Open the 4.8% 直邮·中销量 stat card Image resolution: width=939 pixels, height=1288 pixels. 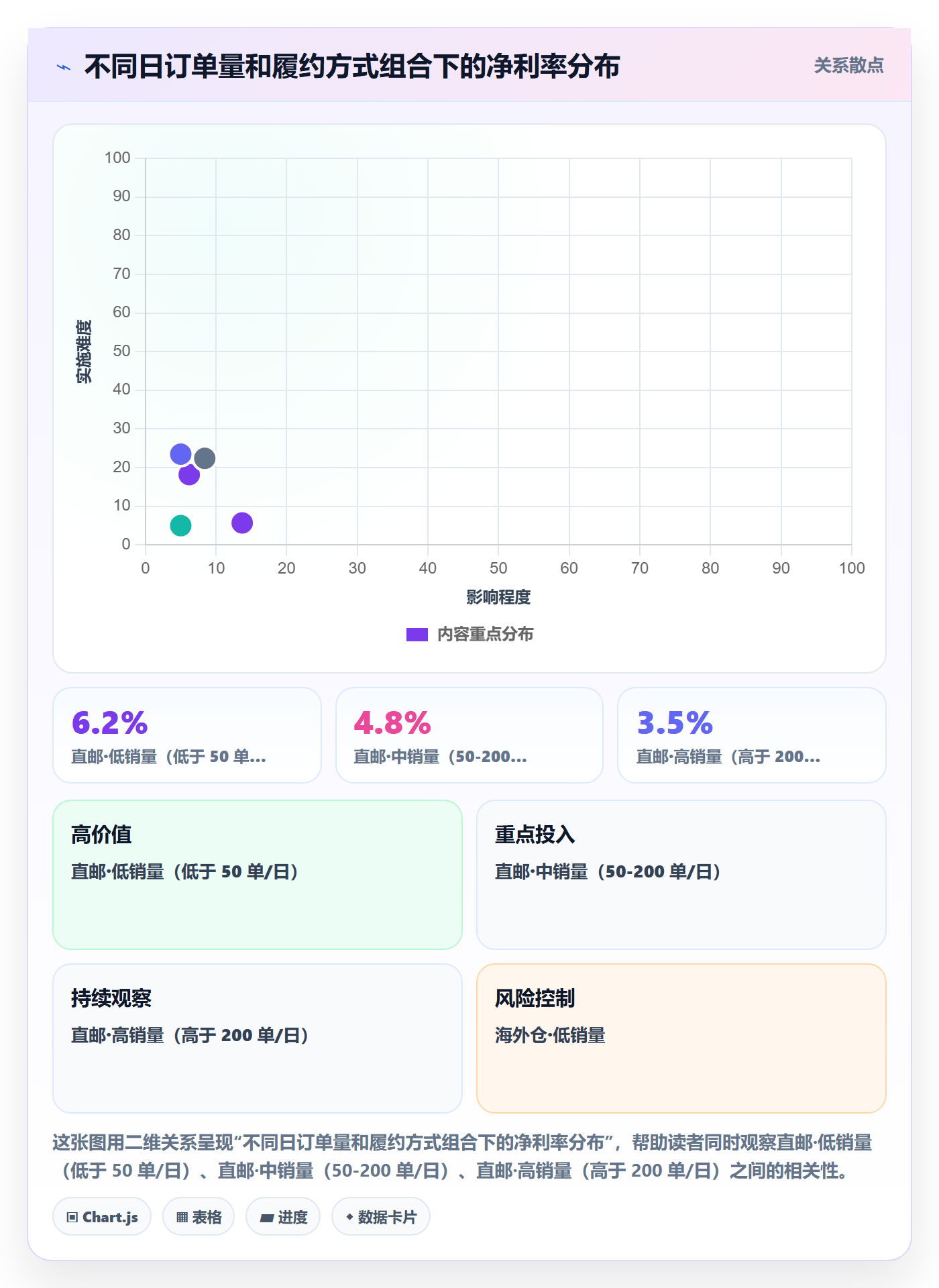tap(469, 735)
